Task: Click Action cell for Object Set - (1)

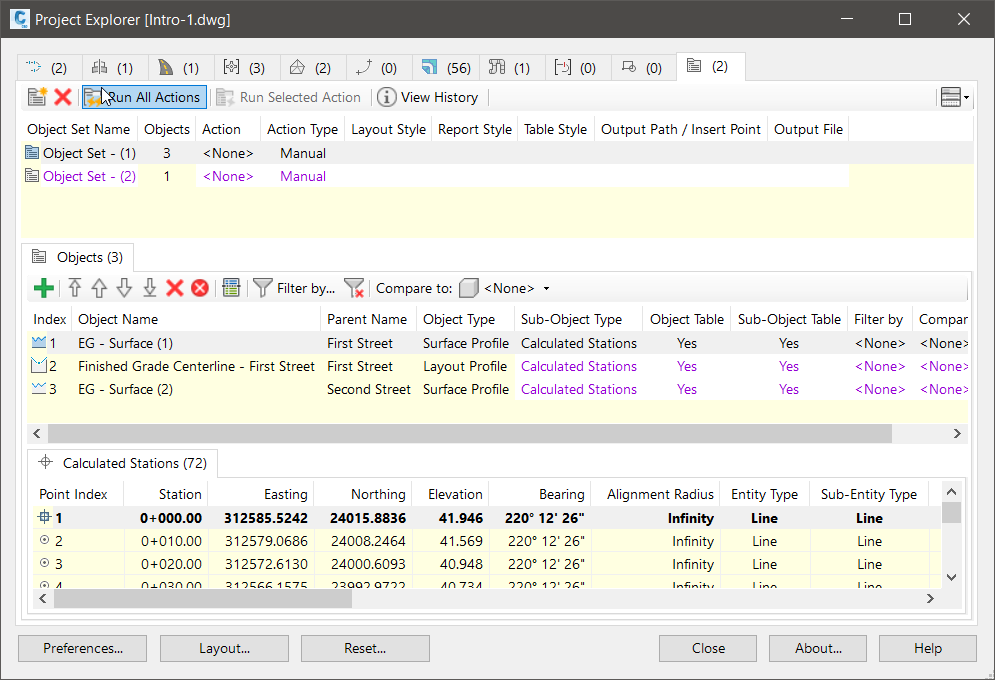Action: coord(228,153)
